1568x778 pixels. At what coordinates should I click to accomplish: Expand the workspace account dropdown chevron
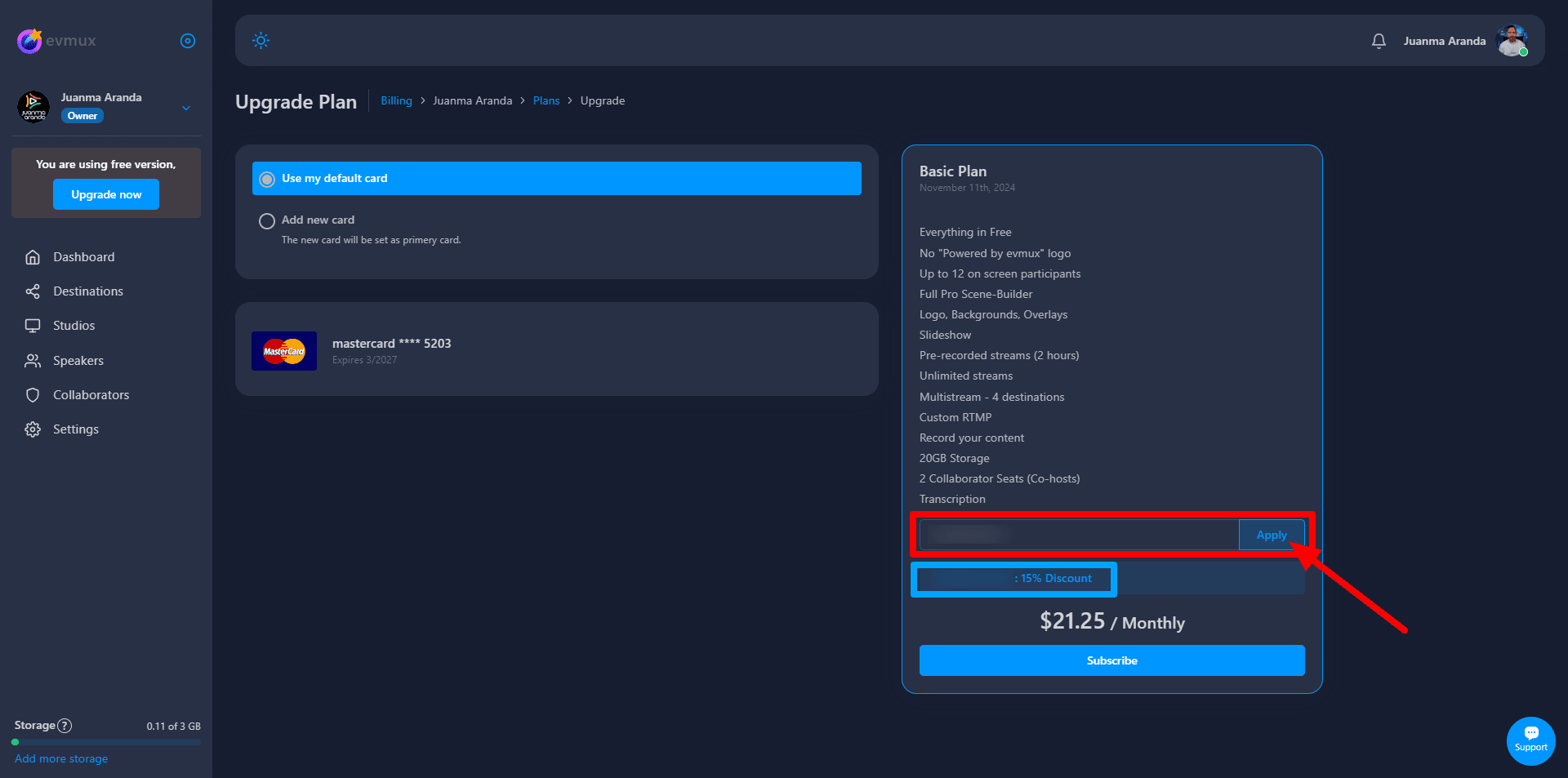click(186, 108)
